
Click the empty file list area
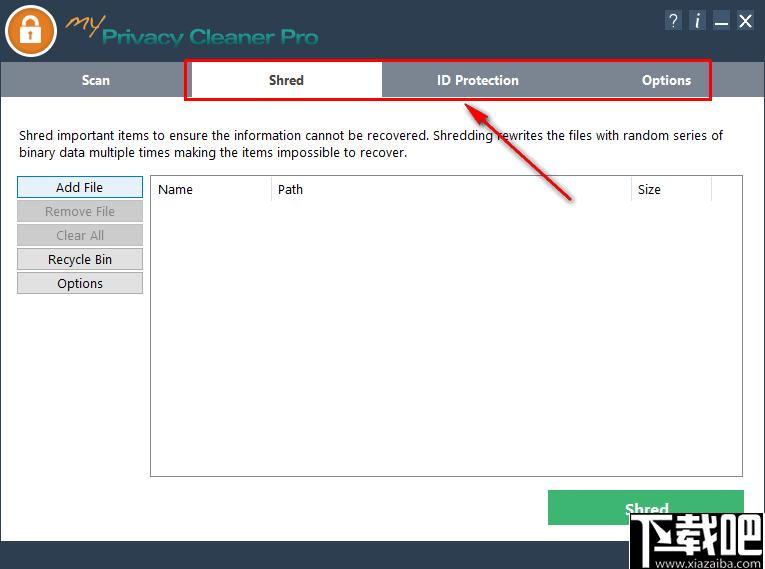point(446,338)
